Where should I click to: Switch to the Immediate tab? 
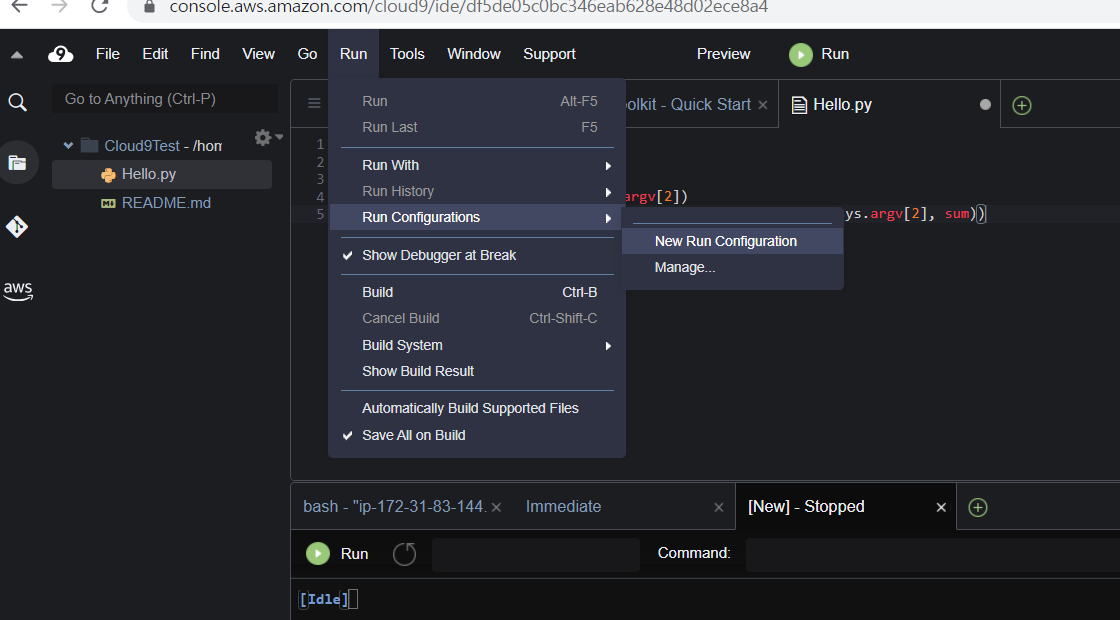tap(563, 507)
